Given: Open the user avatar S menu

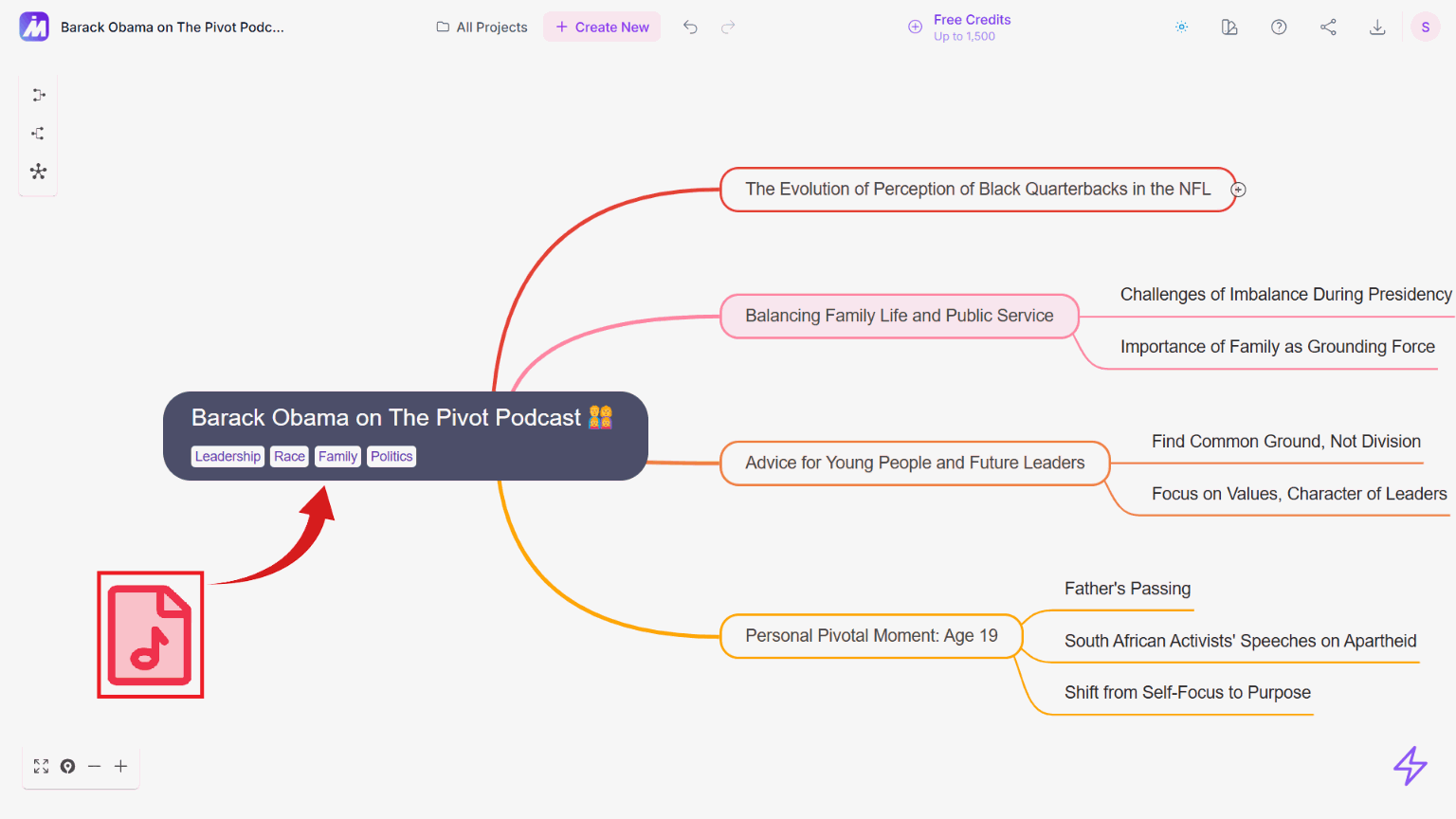Looking at the screenshot, I should coord(1426,27).
